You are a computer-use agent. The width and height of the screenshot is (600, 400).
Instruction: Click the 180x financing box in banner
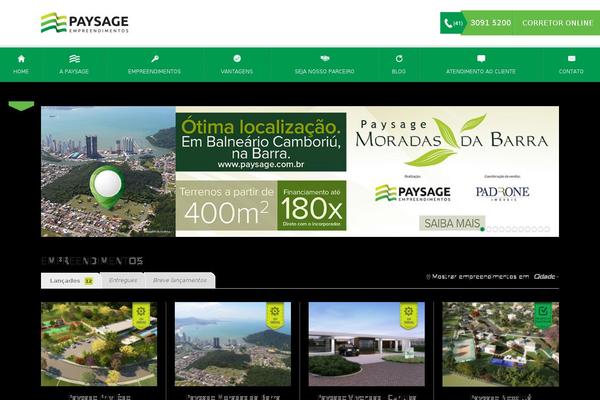coord(312,206)
